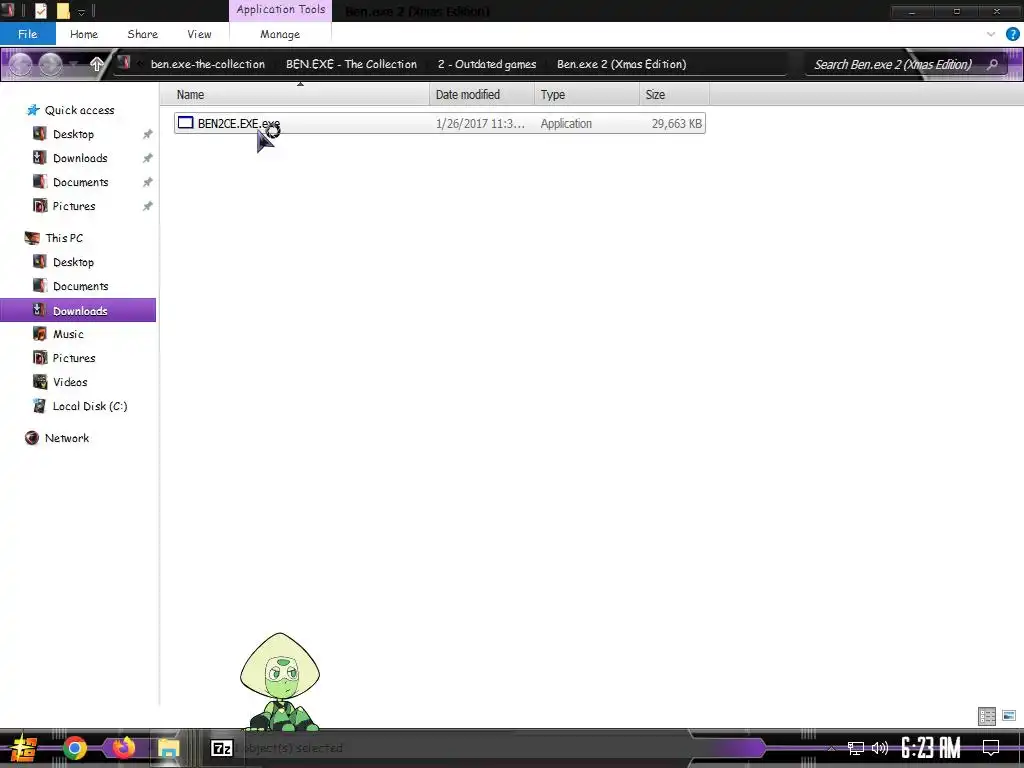1024x768 pixels.
Task: Open Desktop under This PC
Action: pyautogui.click(x=73, y=263)
